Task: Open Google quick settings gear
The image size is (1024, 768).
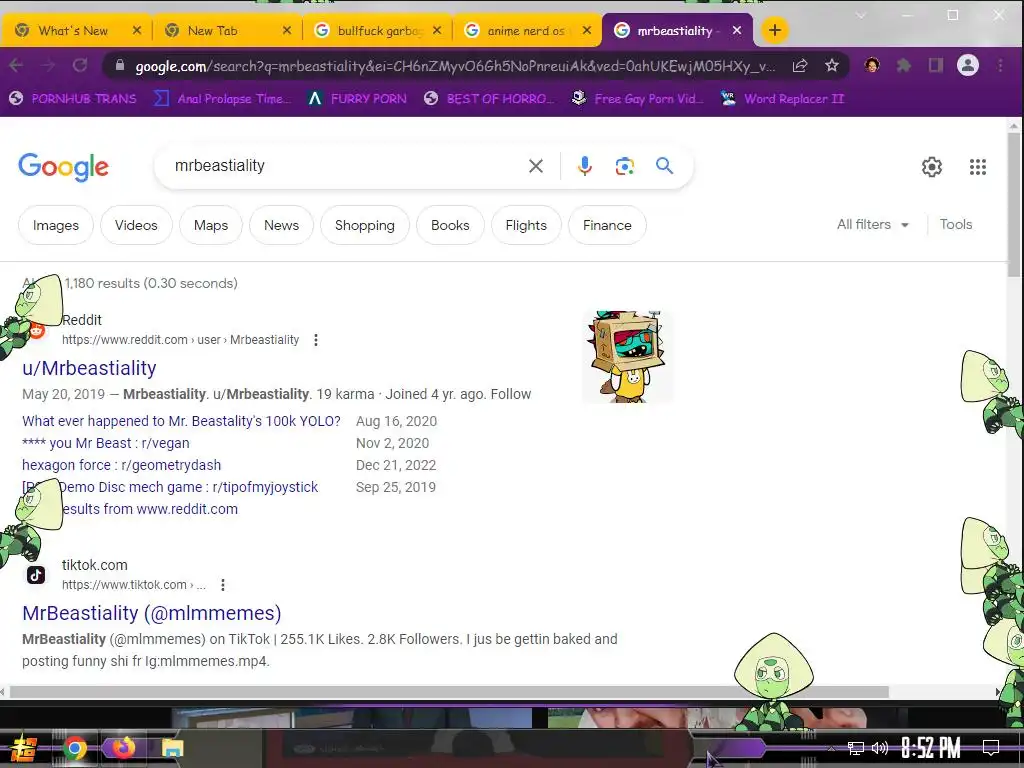Action: coord(932,167)
